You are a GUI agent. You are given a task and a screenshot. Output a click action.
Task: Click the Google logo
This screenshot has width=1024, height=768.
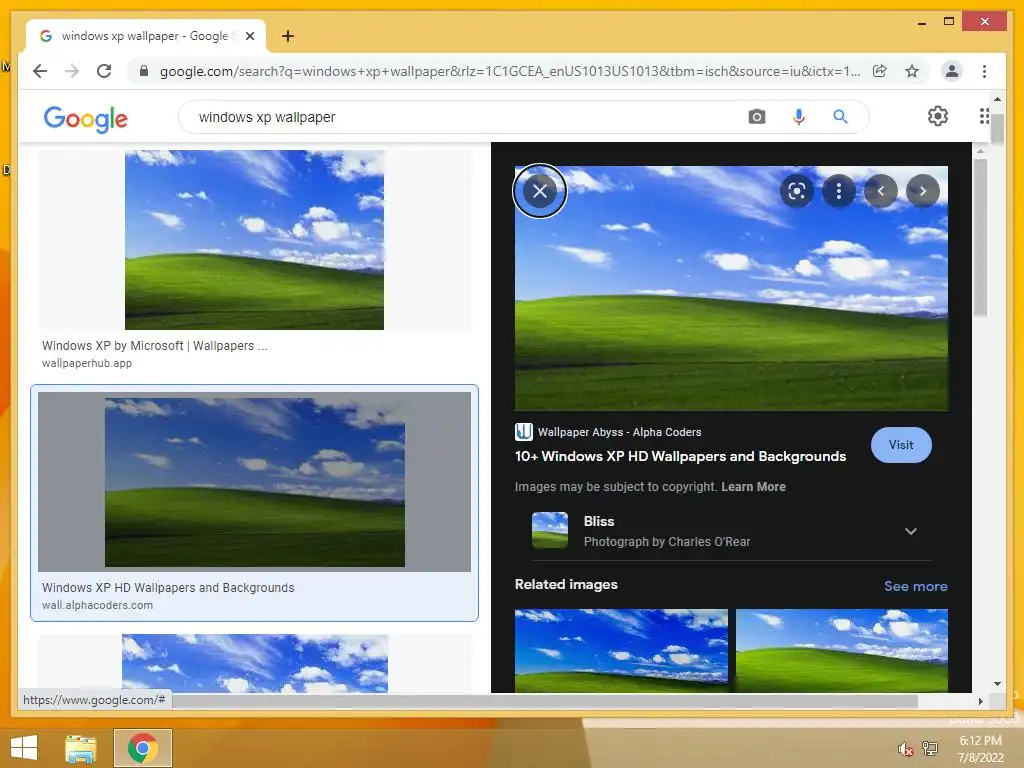(x=86, y=118)
